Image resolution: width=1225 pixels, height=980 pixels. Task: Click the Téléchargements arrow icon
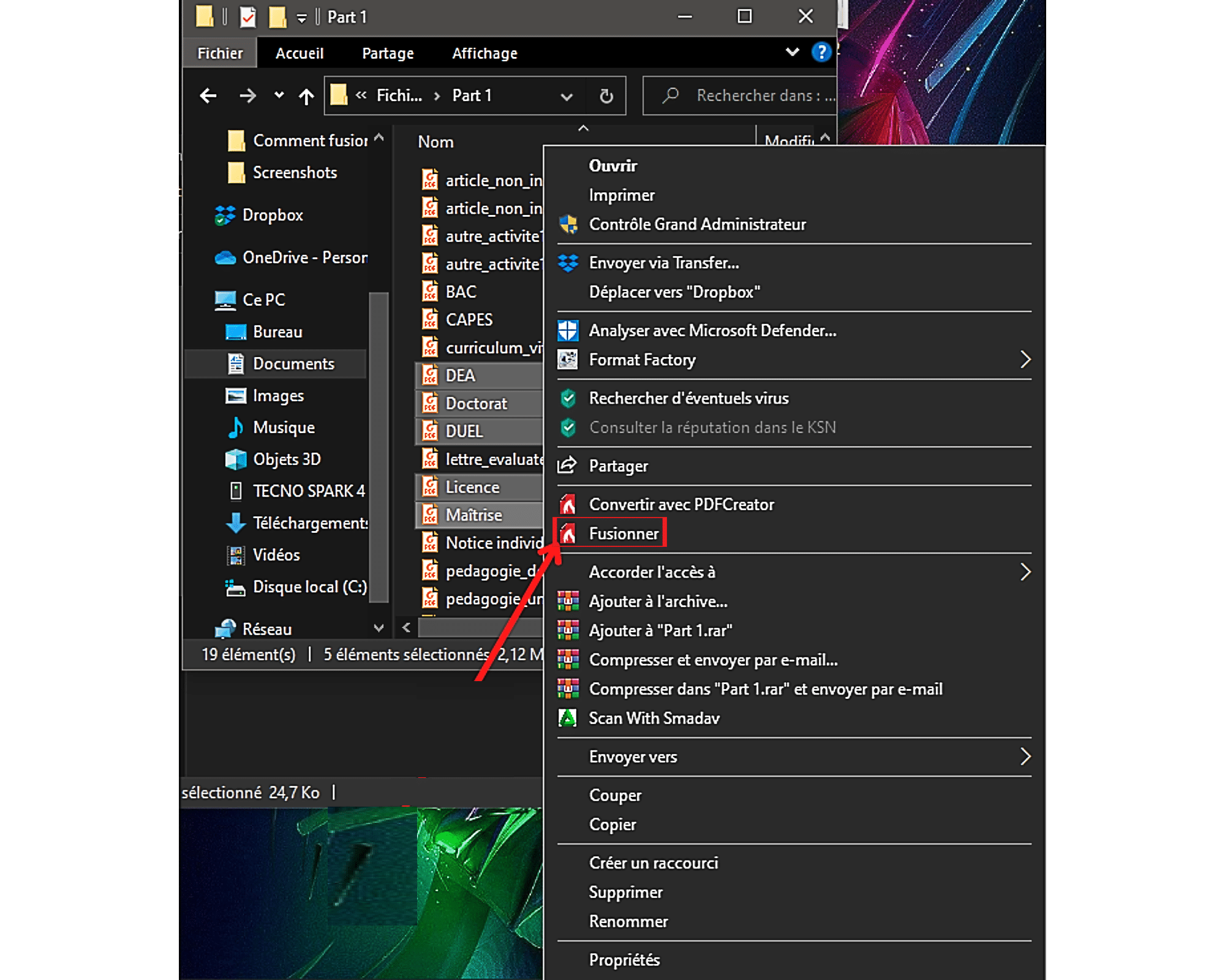[x=236, y=523]
